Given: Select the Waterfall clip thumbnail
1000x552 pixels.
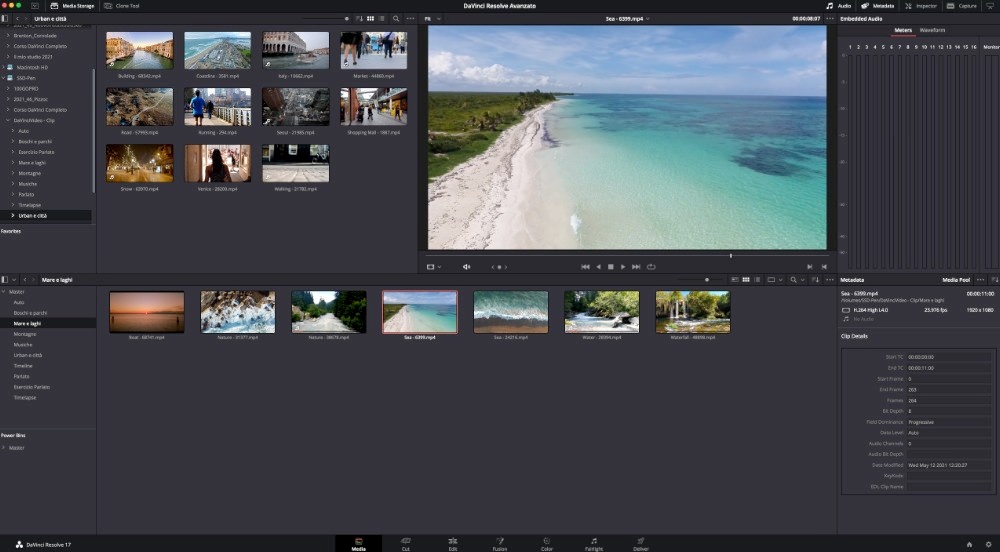Looking at the screenshot, I should [692, 314].
